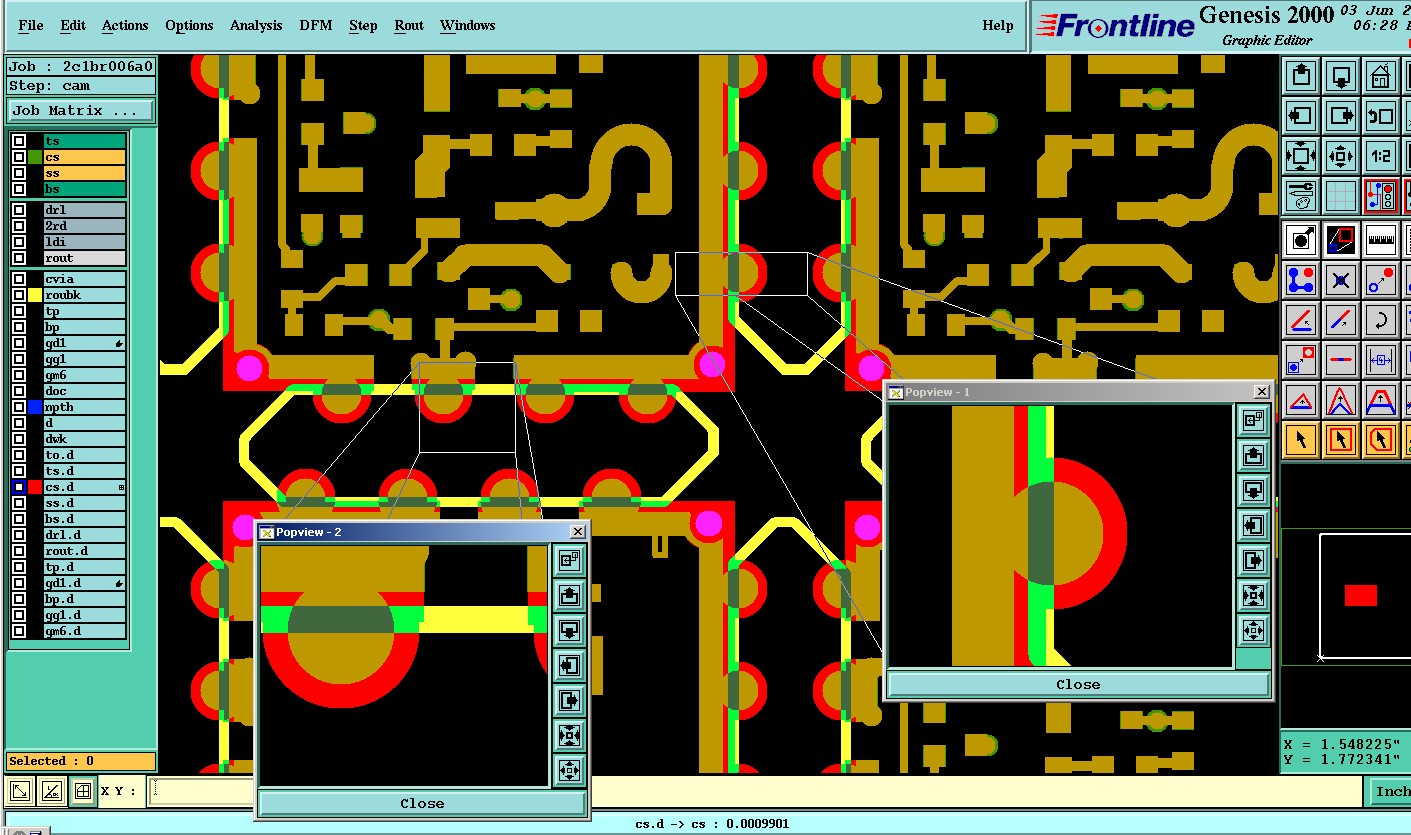Toggle the checkbox for layer mpth
This screenshot has height=835, width=1411.
click(19, 407)
